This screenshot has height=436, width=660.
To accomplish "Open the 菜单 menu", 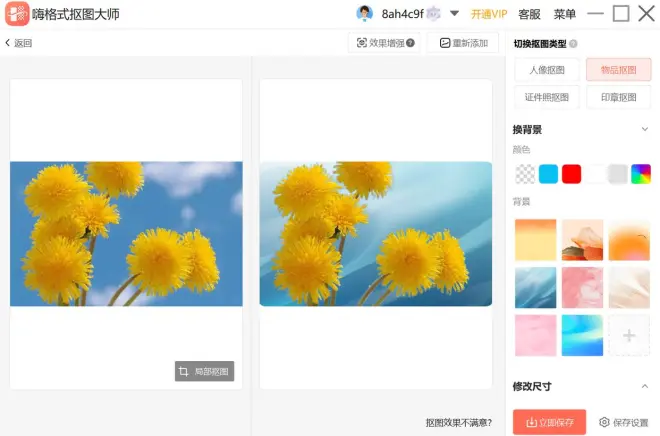I will (565, 14).
